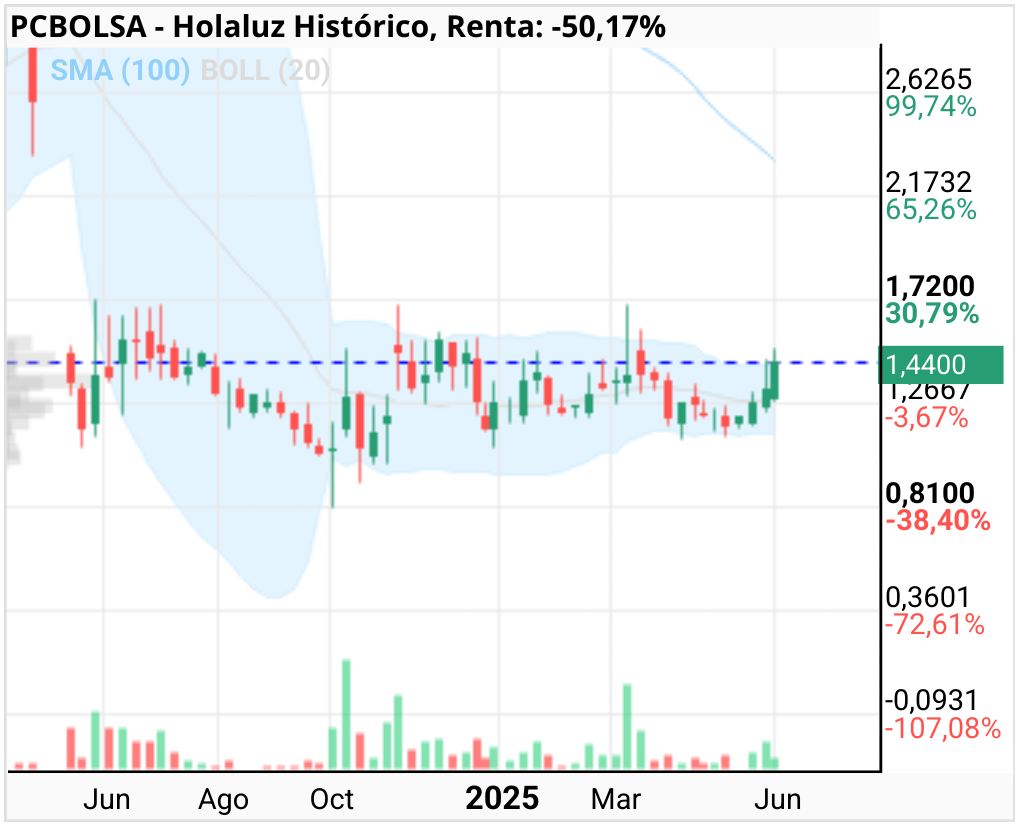Click the -107,08% axis percentage

tap(942, 728)
